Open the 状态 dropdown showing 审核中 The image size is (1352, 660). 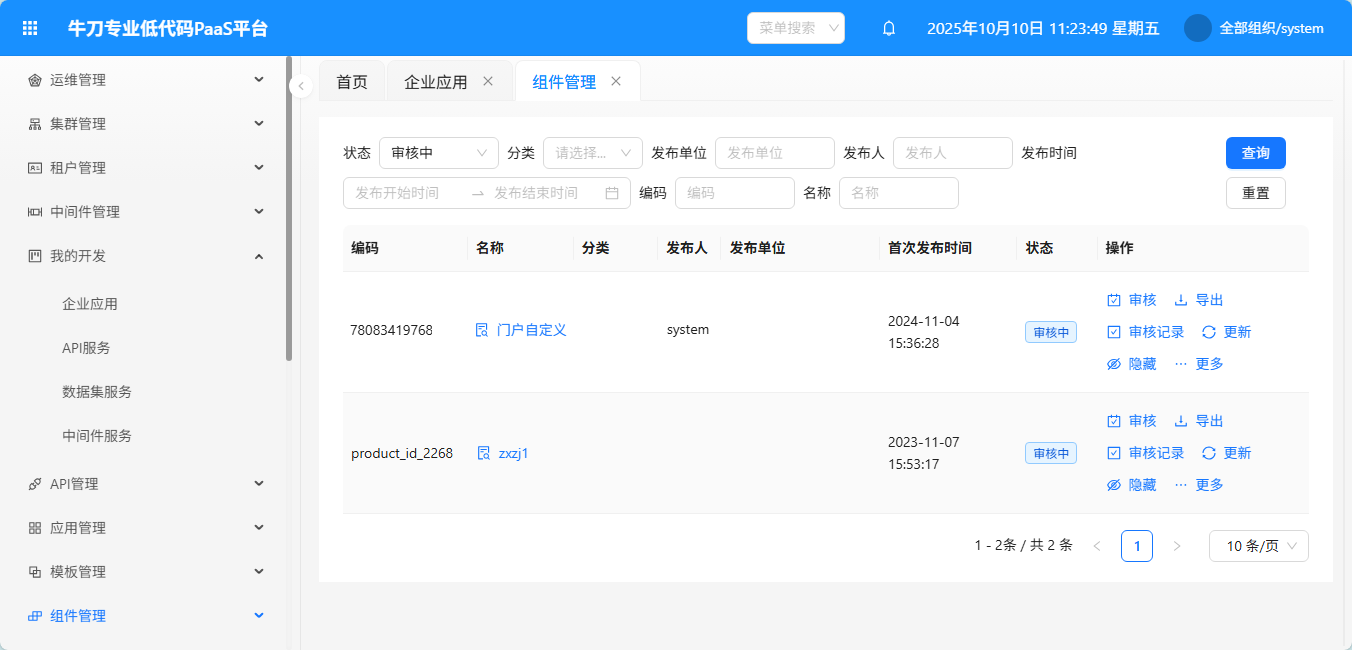(x=438, y=153)
